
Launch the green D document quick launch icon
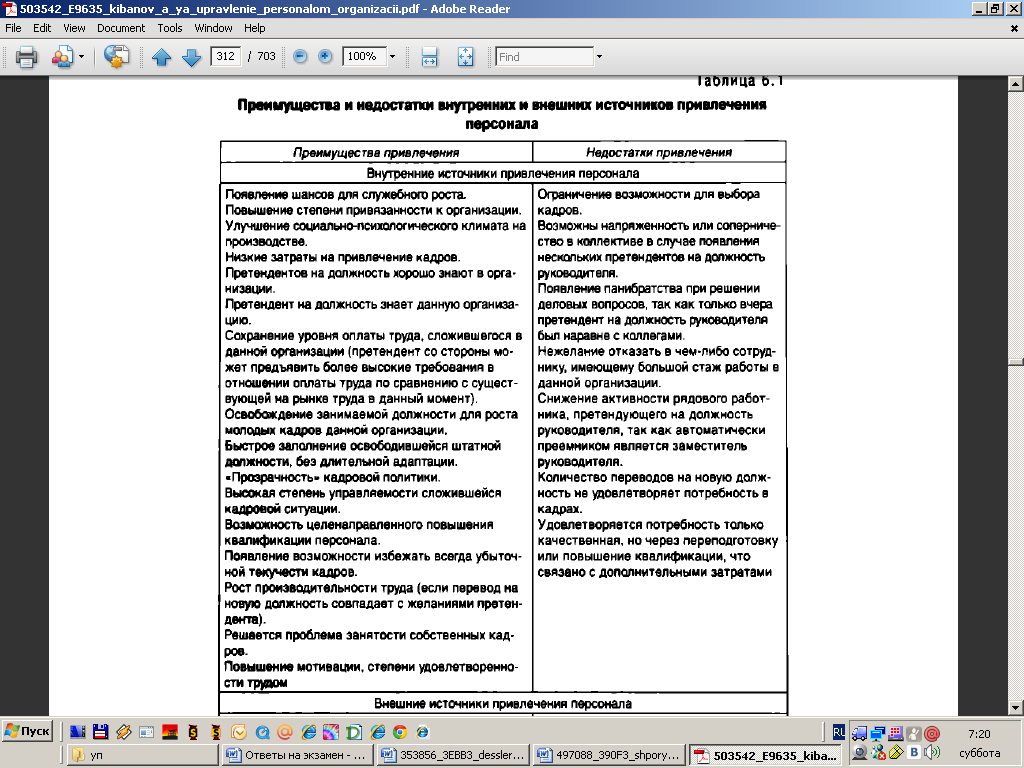point(354,732)
